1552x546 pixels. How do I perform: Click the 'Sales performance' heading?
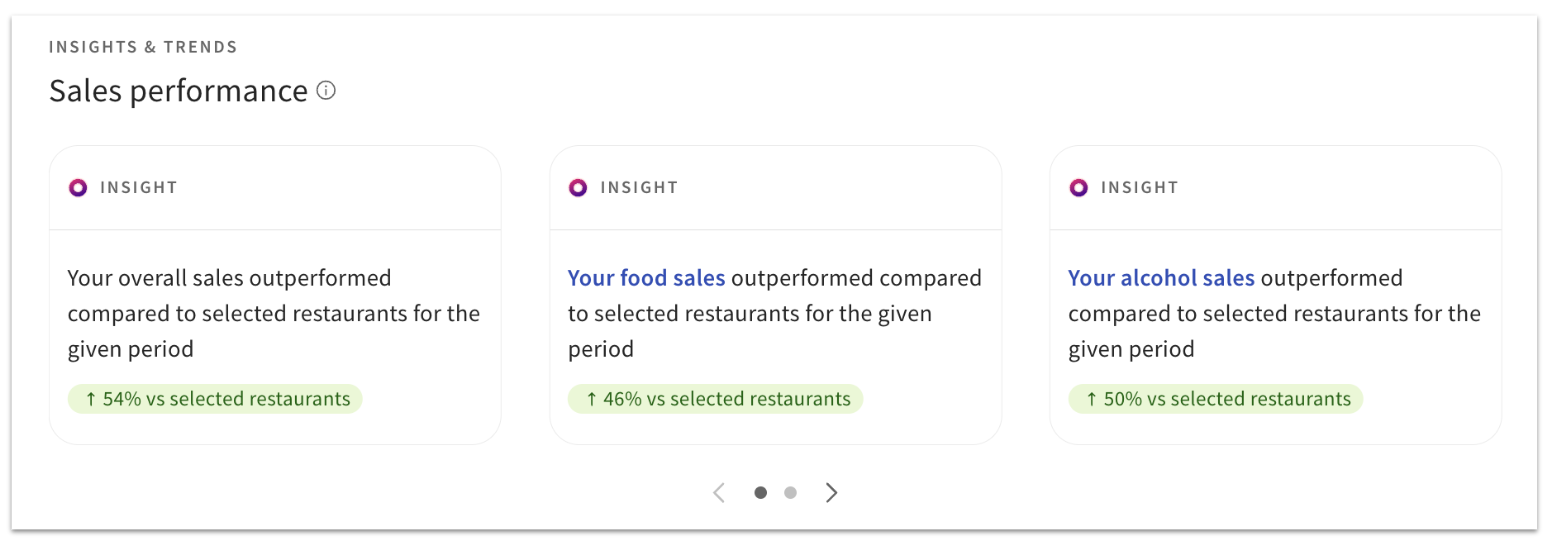(178, 91)
